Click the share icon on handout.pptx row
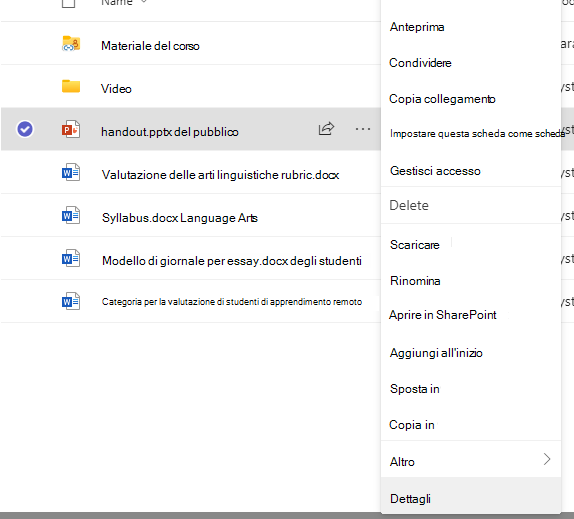The width and height of the screenshot is (574, 519). click(x=326, y=129)
